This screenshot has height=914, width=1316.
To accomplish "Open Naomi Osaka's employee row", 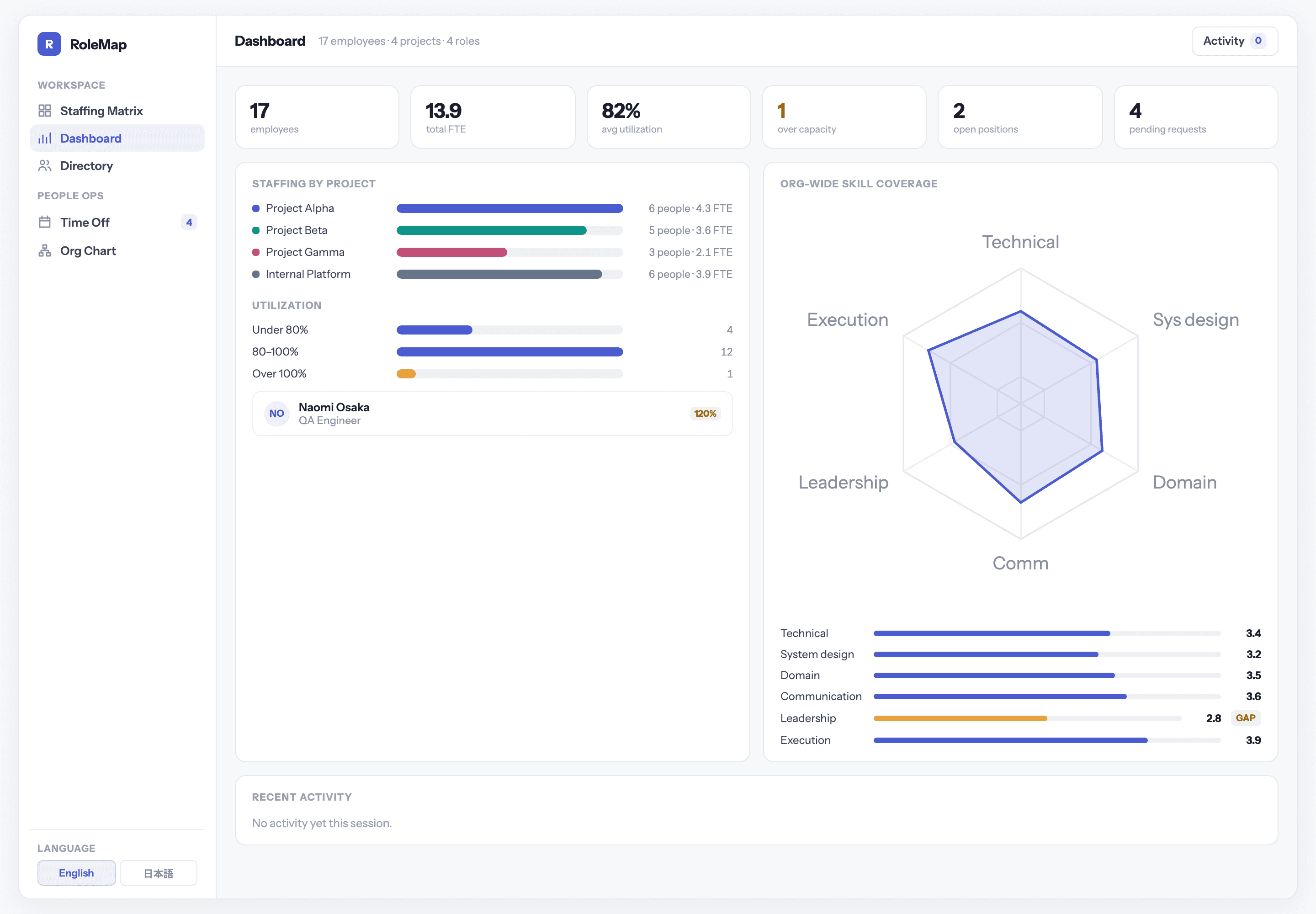I will click(493, 414).
